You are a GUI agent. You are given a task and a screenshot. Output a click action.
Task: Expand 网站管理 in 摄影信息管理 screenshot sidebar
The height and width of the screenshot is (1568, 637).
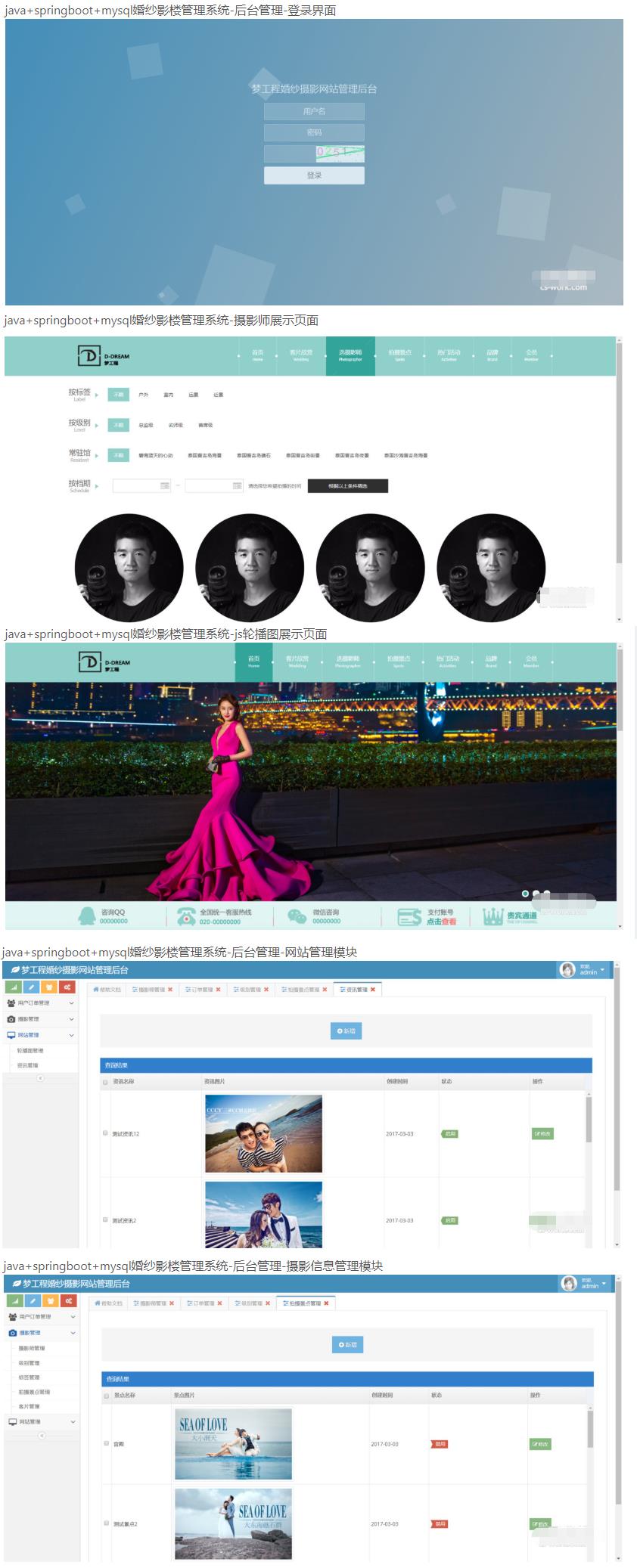(42, 1422)
